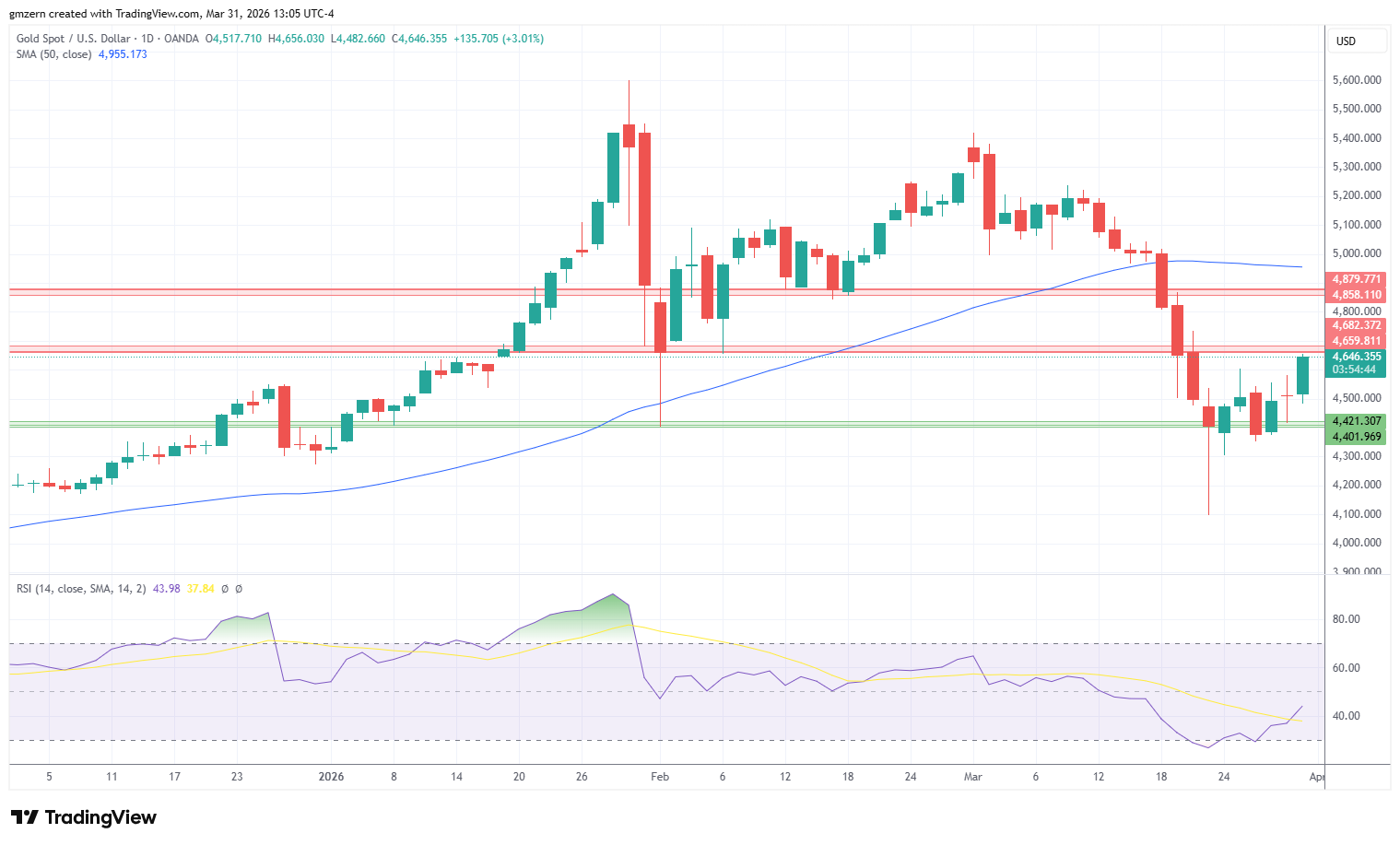Screen dimensions: 1400x845
Task: Click the 4,879.771 price label
Action: point(1355,279)
